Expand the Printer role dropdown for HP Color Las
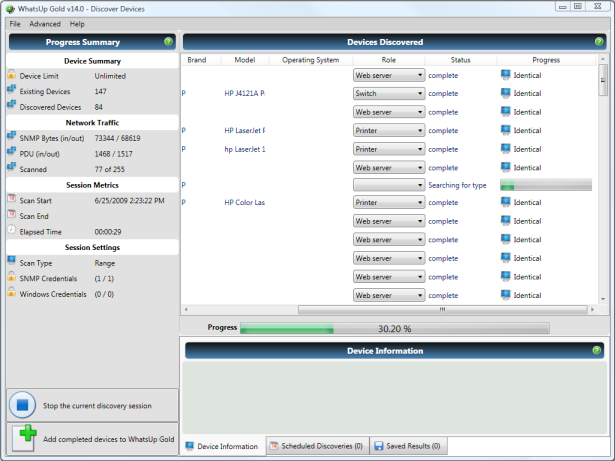Screen dimensions: 615x461 389,203
